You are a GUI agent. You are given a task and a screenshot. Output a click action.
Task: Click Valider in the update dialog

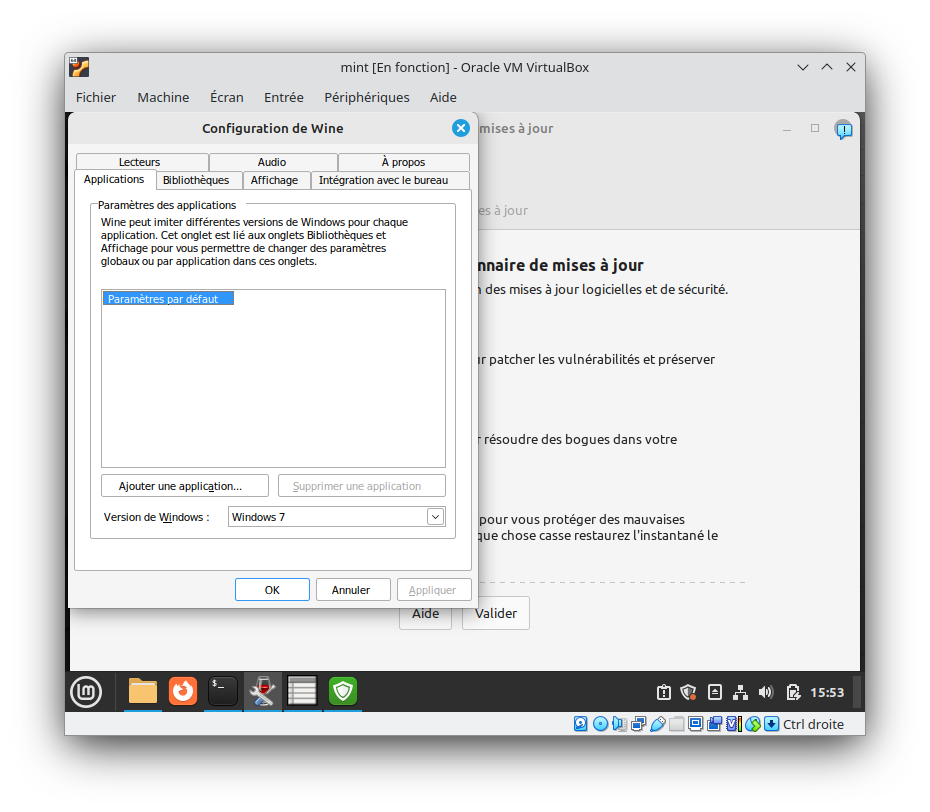tap(495, 613)
